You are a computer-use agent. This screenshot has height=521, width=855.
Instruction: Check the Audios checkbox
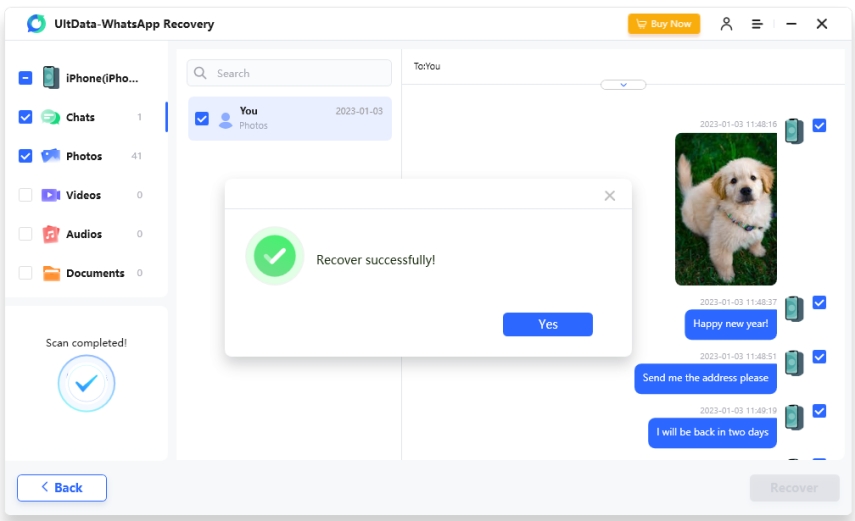coord(25,234)
